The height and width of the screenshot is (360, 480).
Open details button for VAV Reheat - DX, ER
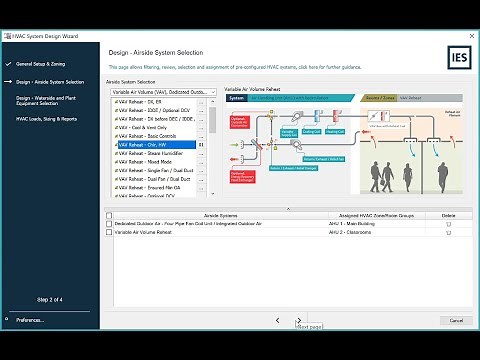201,102
